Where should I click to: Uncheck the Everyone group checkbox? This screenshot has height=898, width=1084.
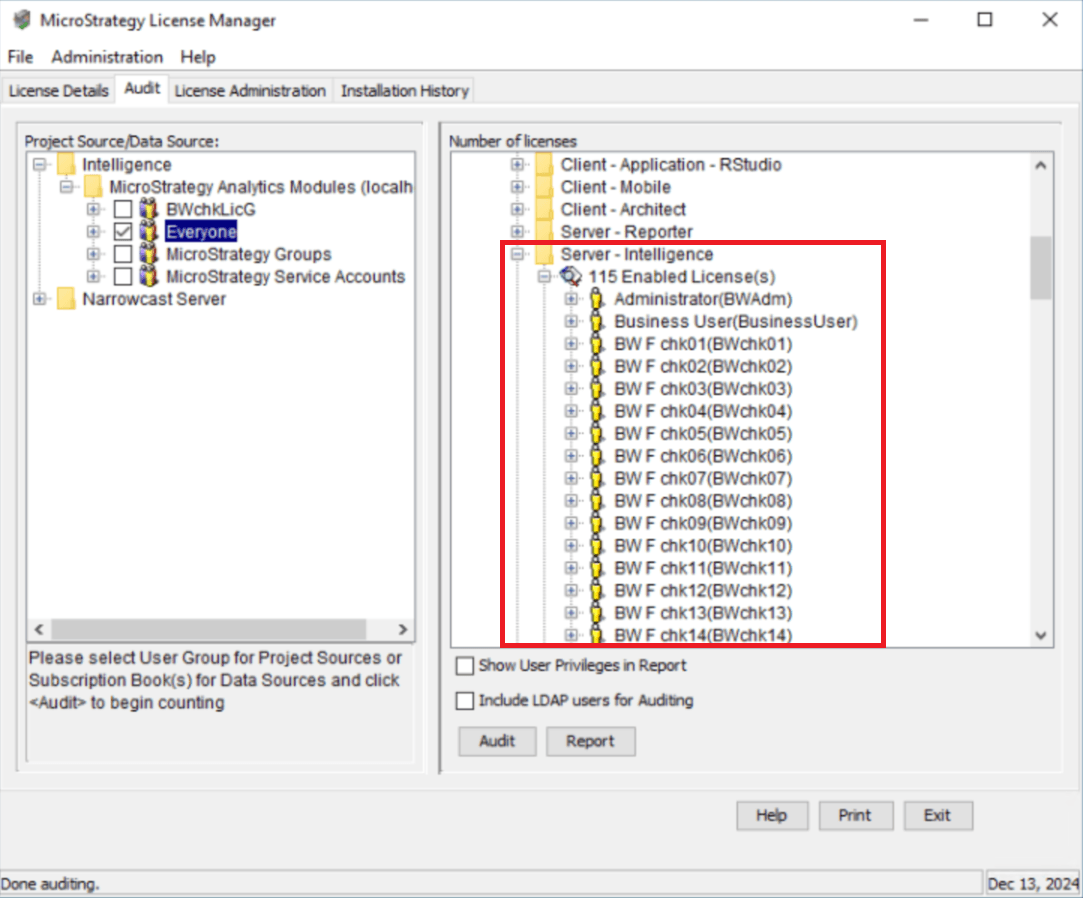pos(122,232)
